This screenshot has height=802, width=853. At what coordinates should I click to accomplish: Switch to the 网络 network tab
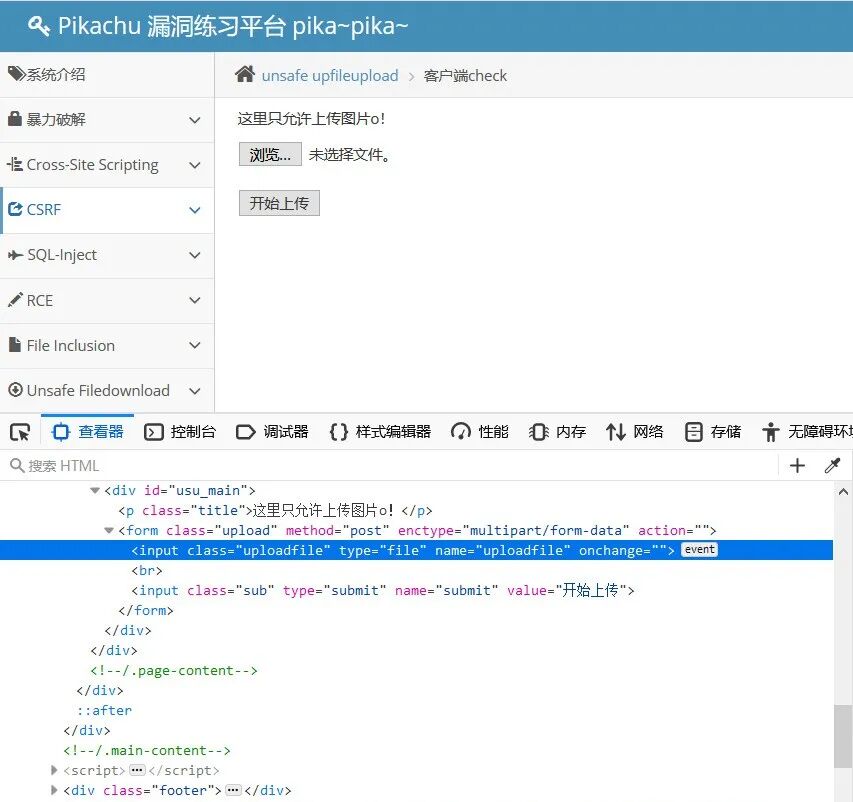click(x=635, y=432)
